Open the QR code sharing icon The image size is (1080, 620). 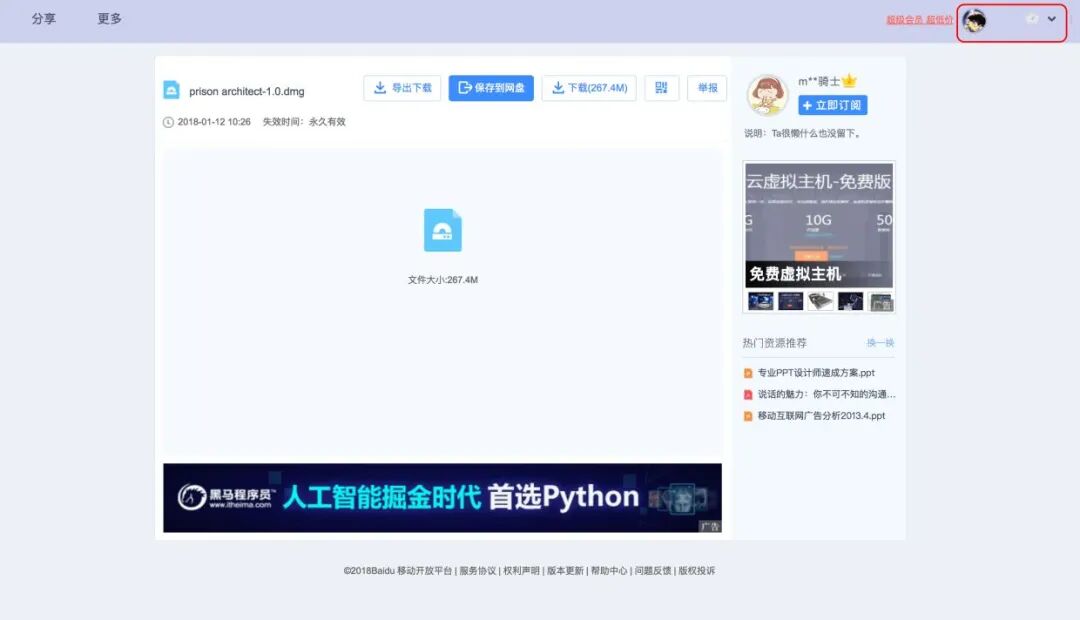661,88
